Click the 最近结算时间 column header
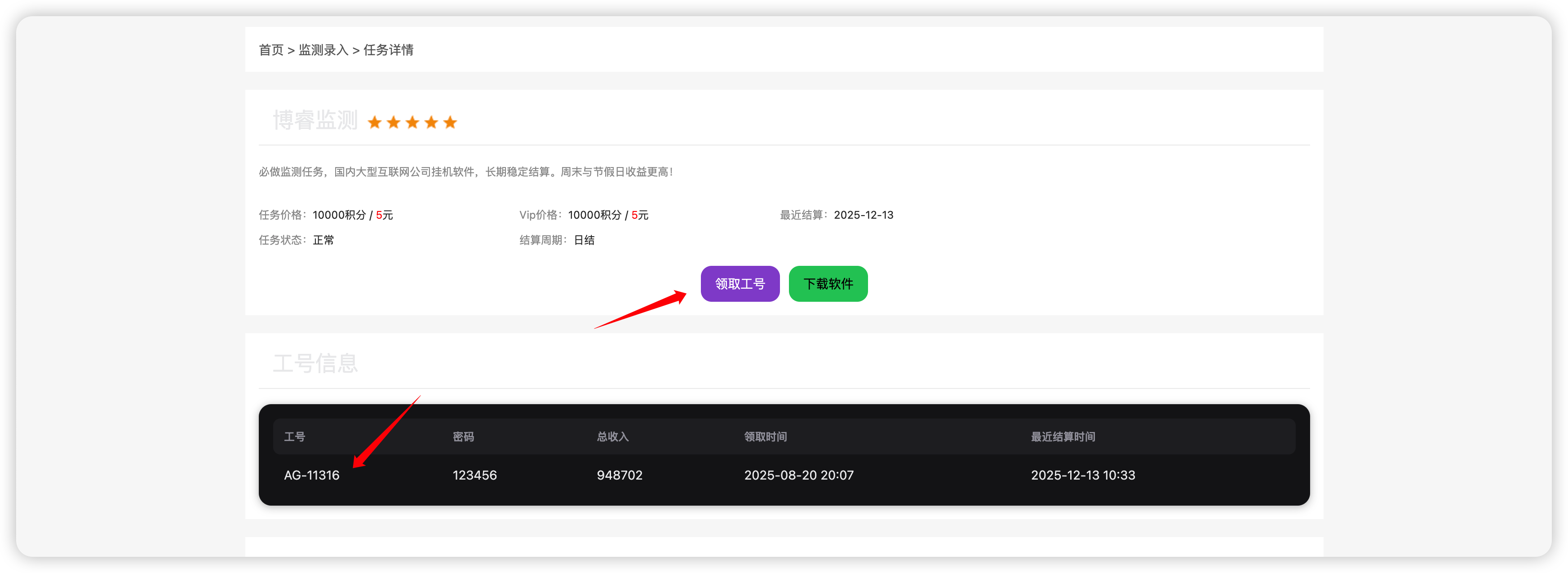Image resolution: width=1568 pixels, height=573 pixels. pos(1063,437)
